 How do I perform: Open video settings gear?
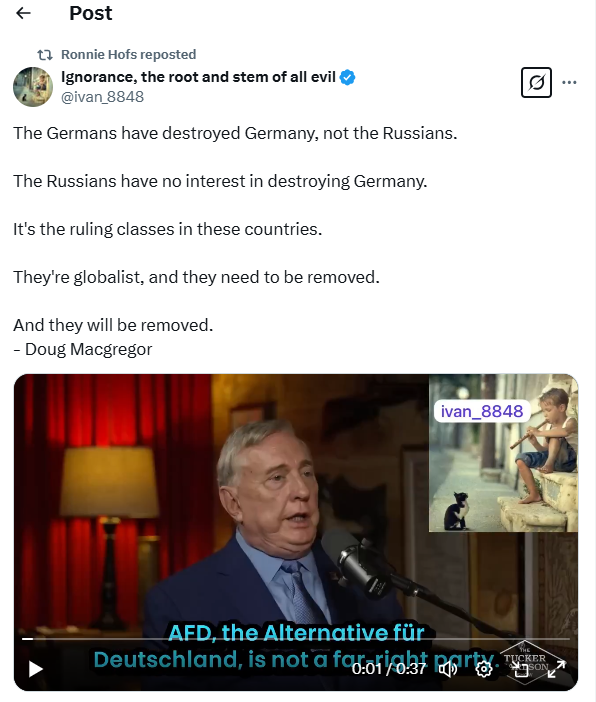(484, 669)
